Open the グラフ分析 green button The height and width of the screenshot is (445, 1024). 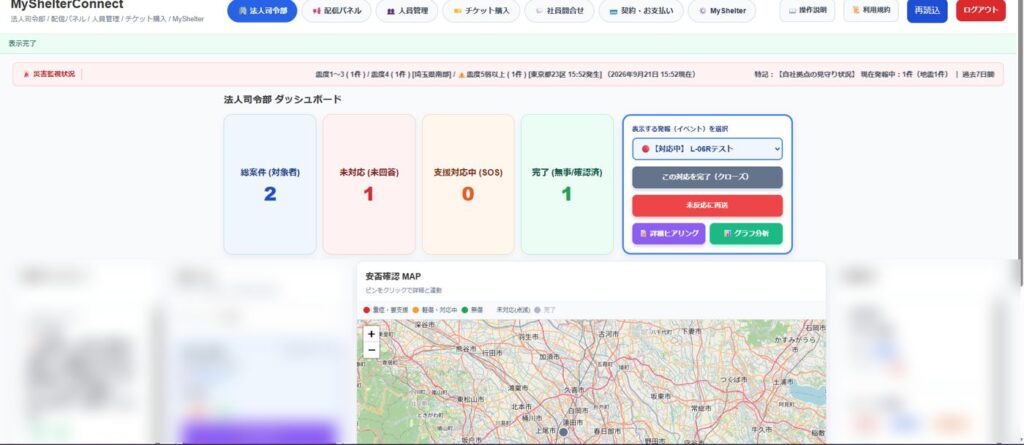tap(746, 233)
